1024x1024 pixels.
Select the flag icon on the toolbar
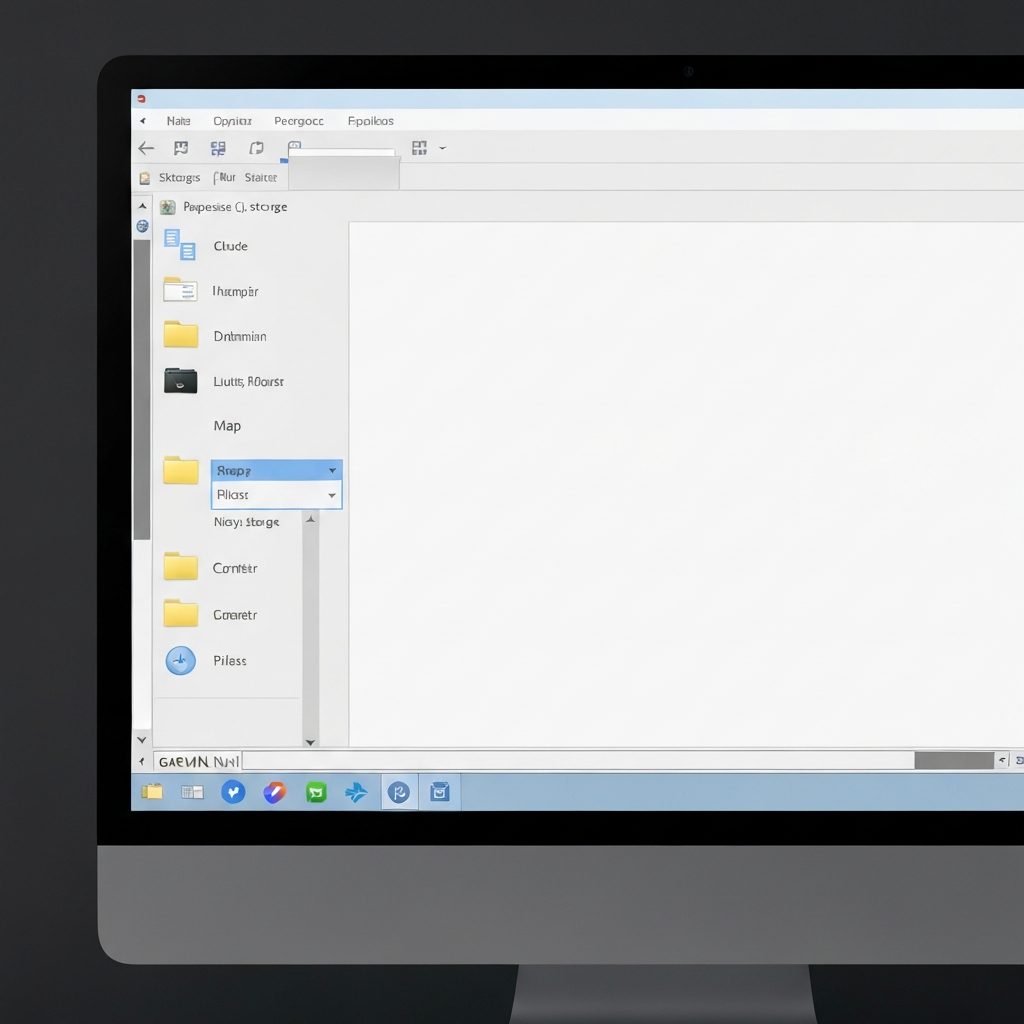tap(181, 147)
